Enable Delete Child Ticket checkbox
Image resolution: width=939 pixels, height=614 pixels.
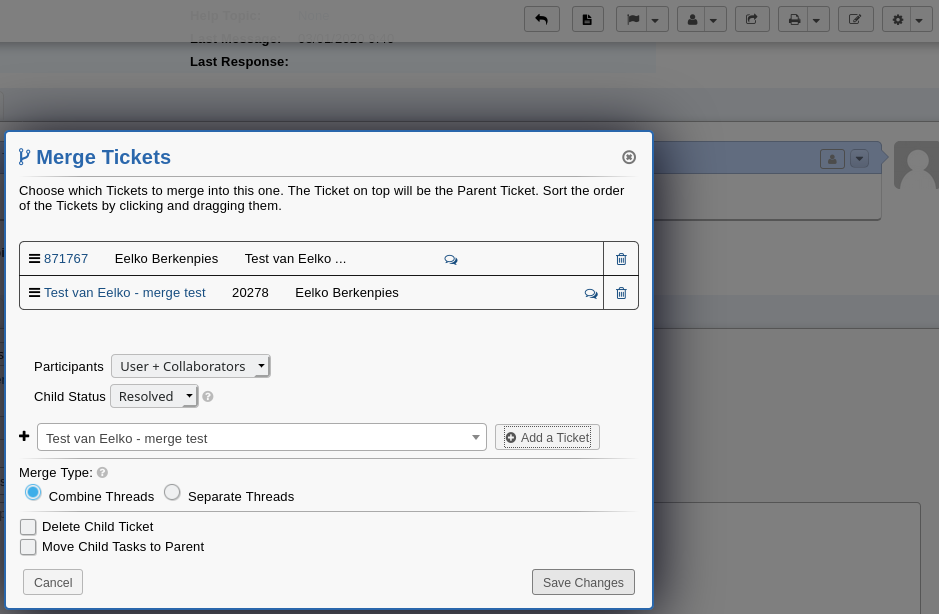28,527
